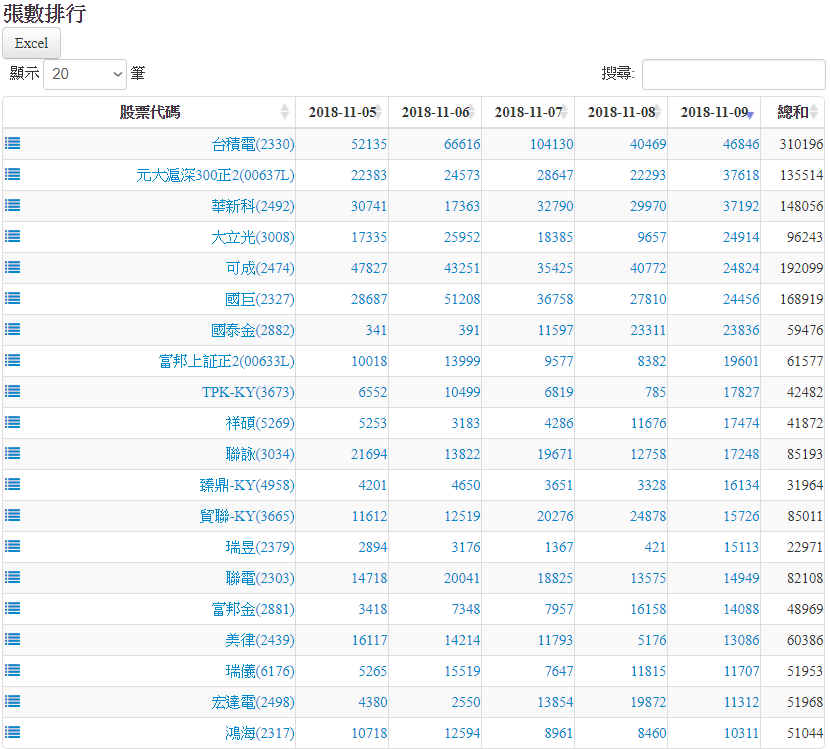Sort by the 2018-11-05 column header
830x749 pixels.
341,112
